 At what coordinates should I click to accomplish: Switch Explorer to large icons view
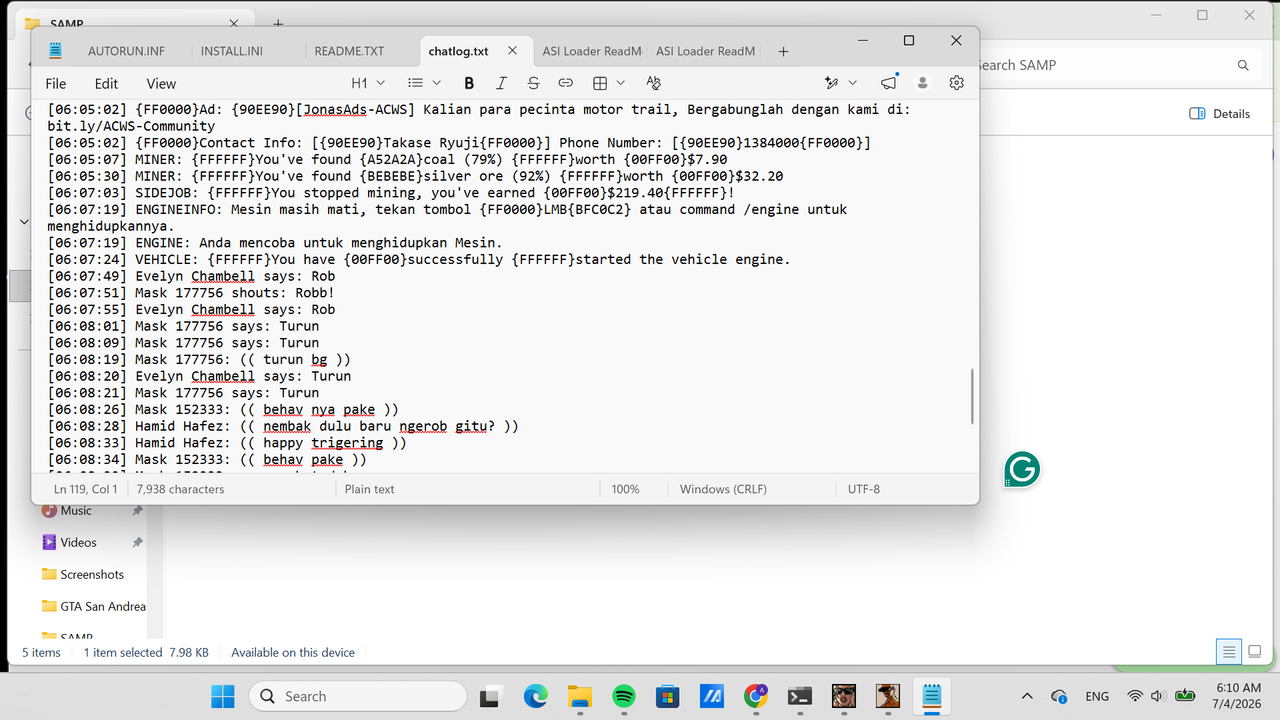1254,652
